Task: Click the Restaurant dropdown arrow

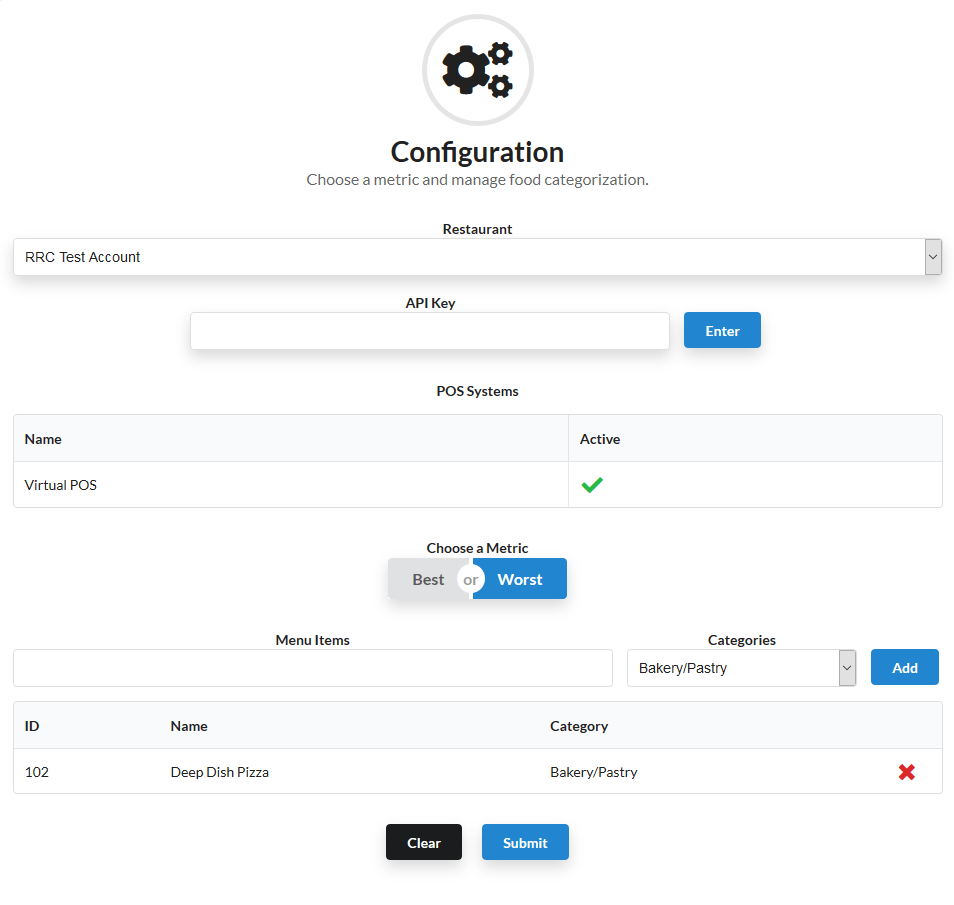Action: [x=933, y=257]
